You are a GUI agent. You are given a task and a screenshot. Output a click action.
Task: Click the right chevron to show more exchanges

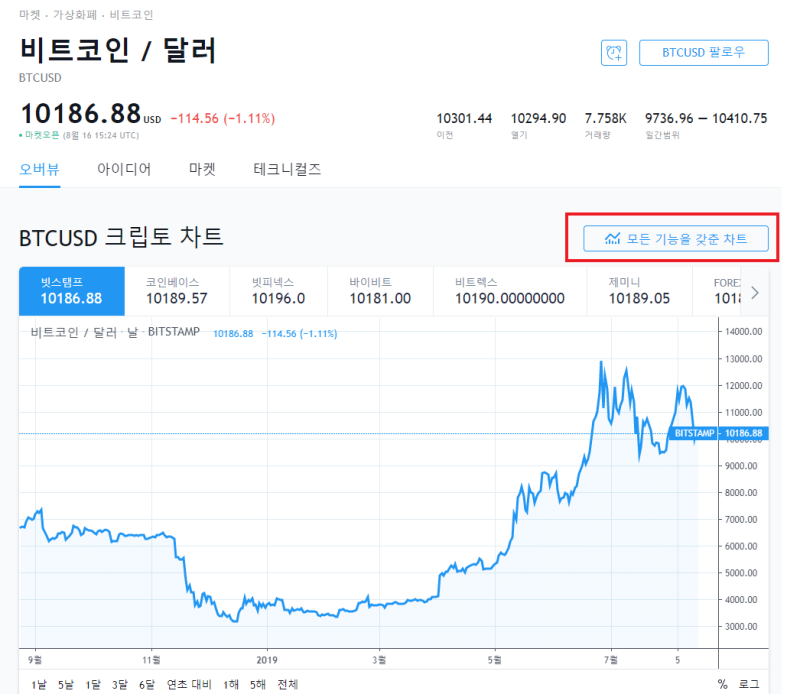pos(755,292)
